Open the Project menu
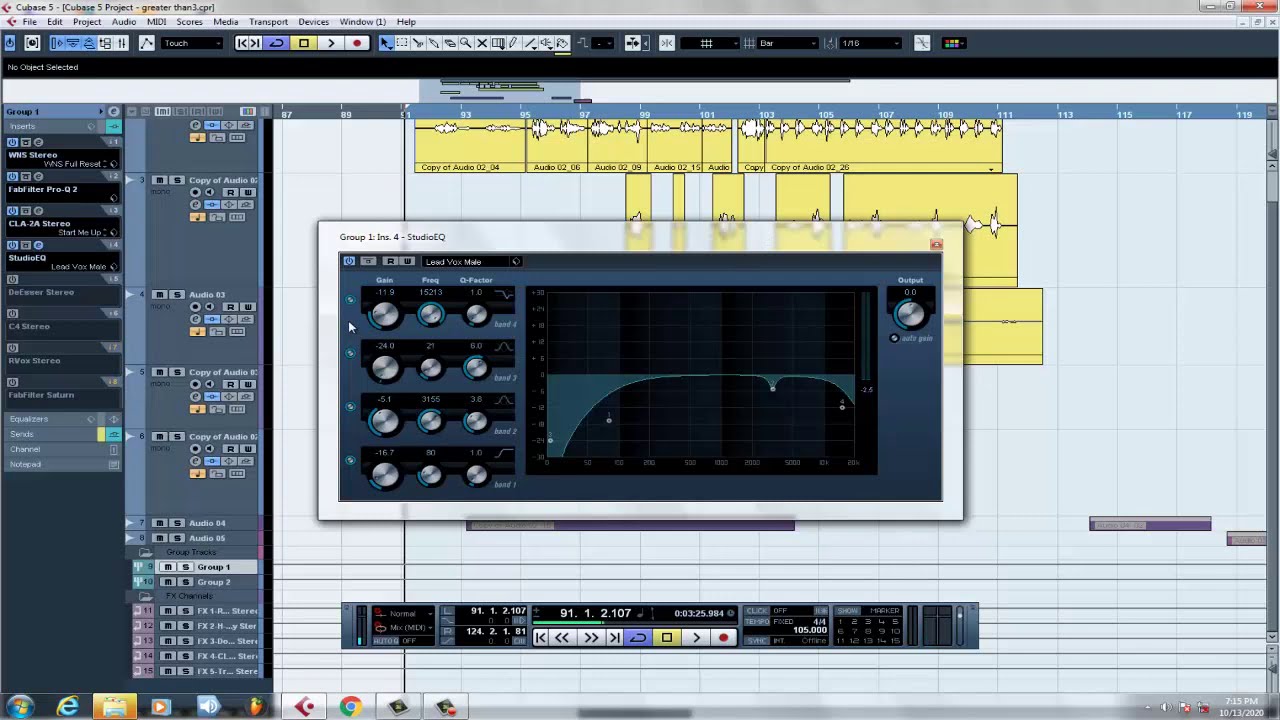Viewport: 1280px width, 720px height. coord(87,21)
